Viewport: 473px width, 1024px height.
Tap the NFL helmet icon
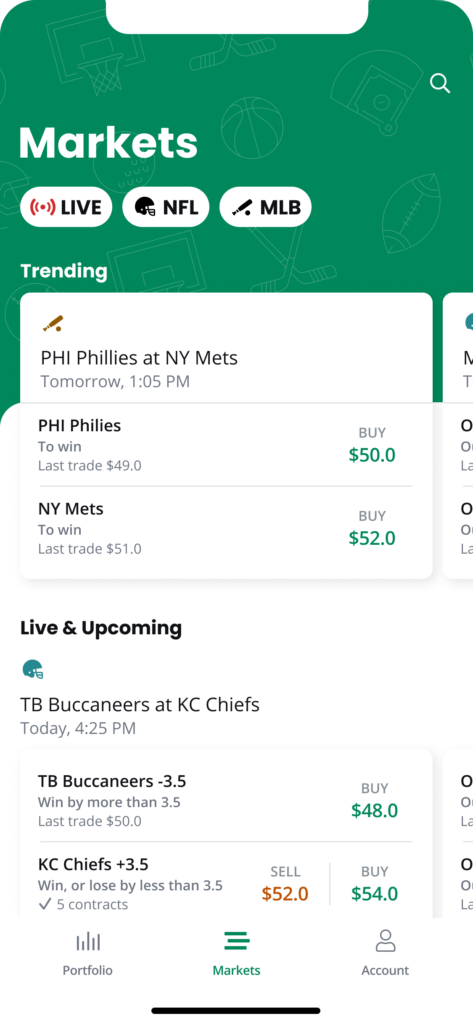145,208
